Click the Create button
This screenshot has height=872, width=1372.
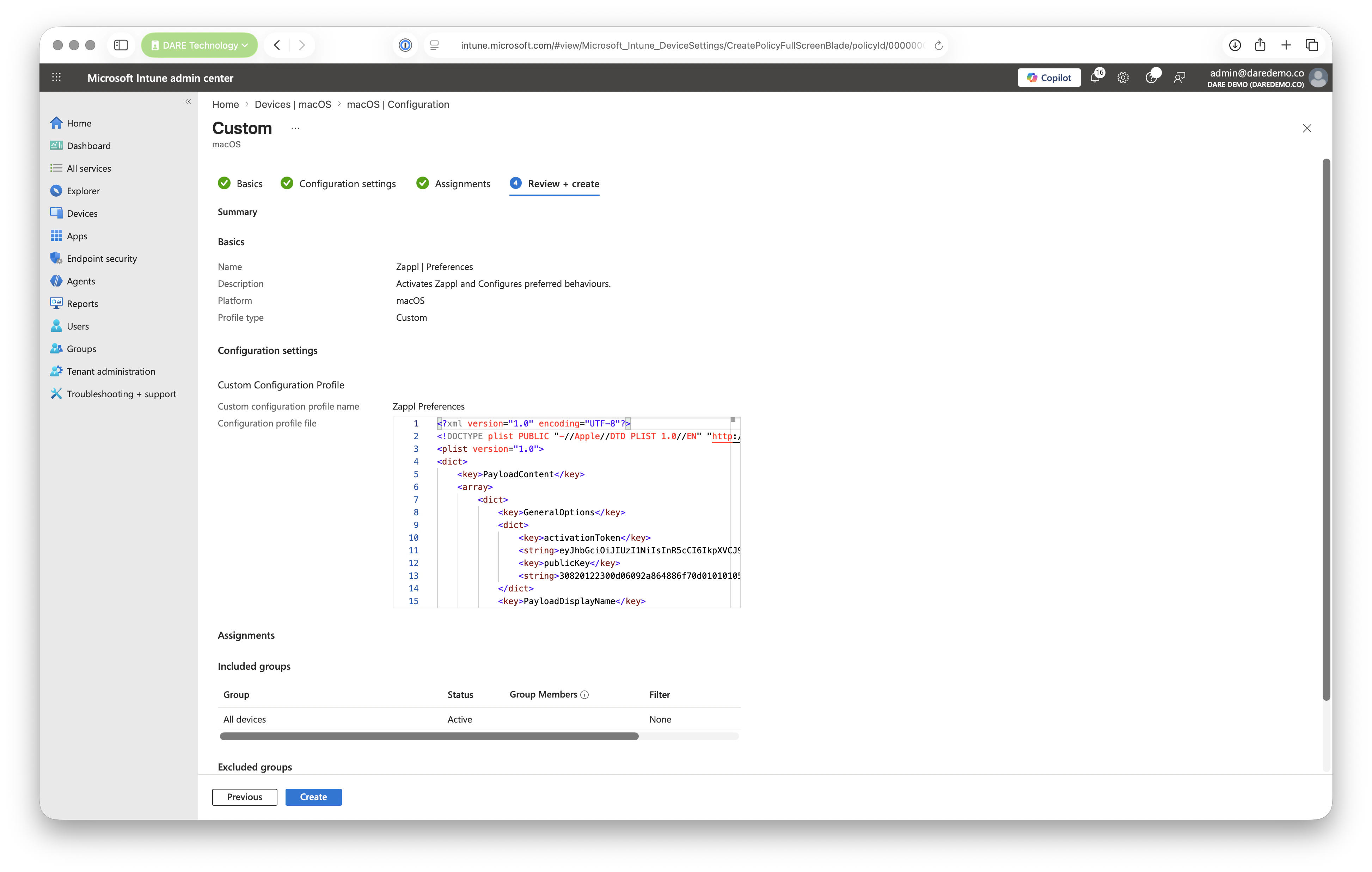coord(313,797)
